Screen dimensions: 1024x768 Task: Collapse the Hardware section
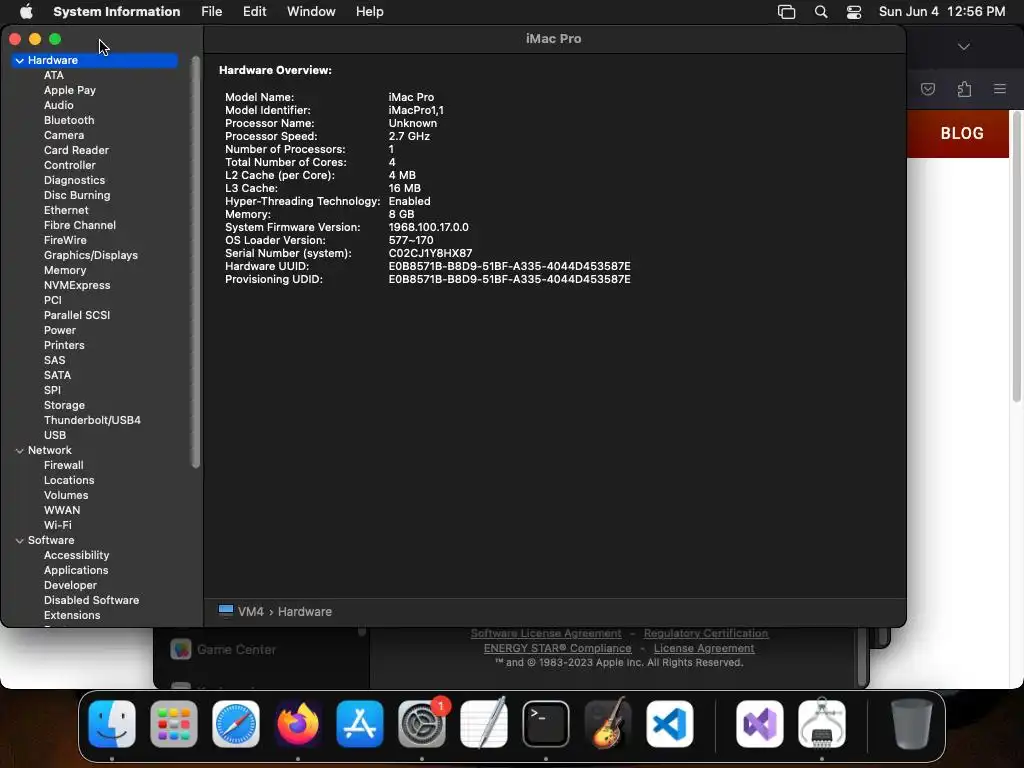pos(20,60)
